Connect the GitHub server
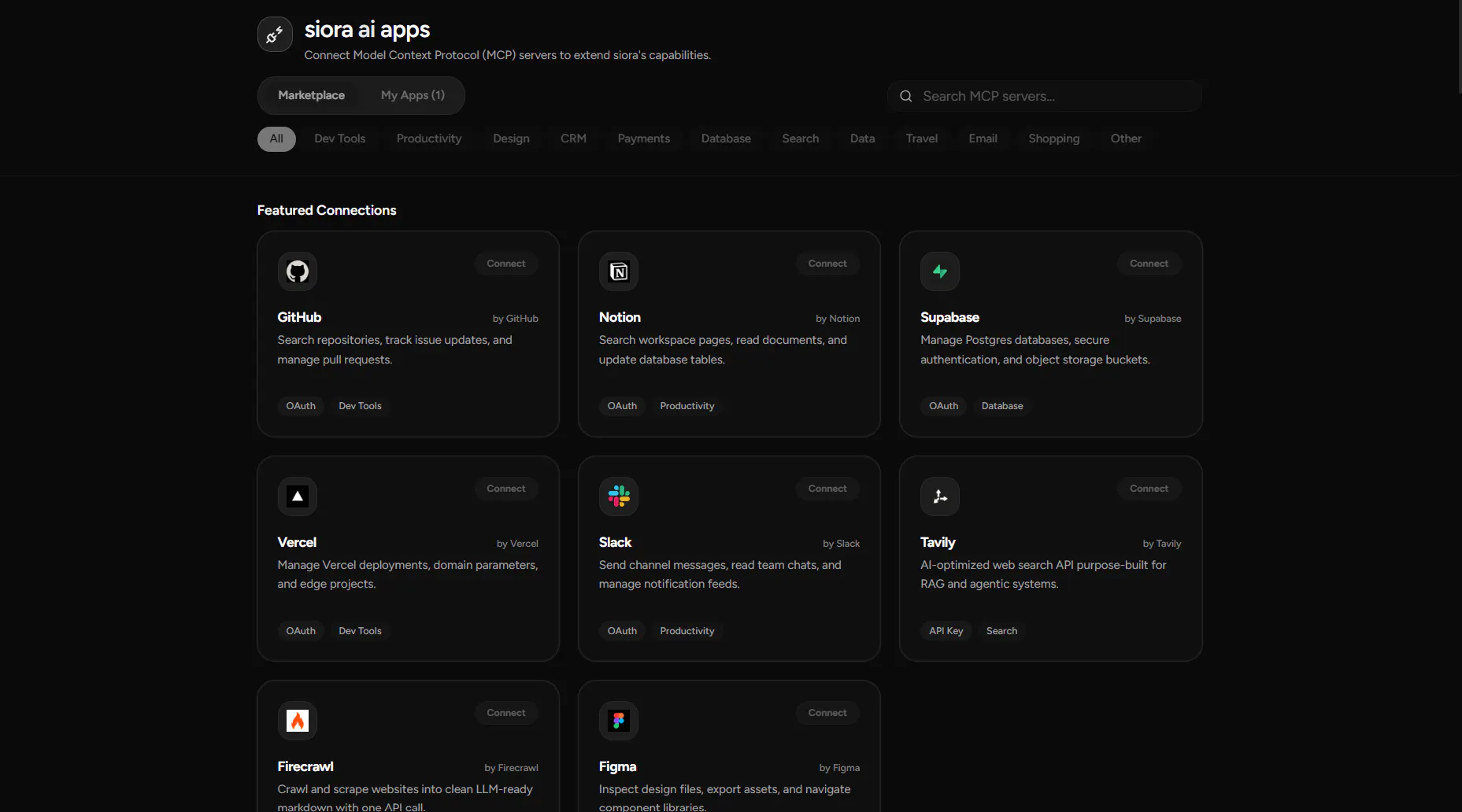 506,264
